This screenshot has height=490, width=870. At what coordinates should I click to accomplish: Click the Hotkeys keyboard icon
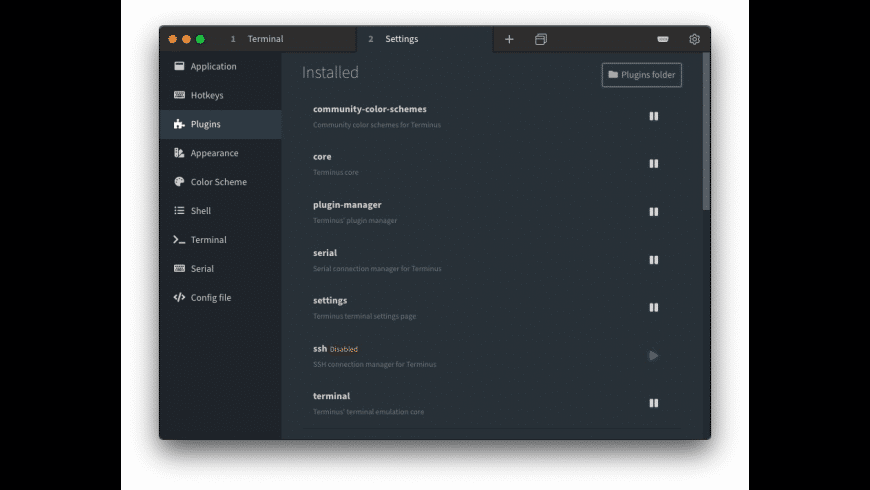pos(179,95)
